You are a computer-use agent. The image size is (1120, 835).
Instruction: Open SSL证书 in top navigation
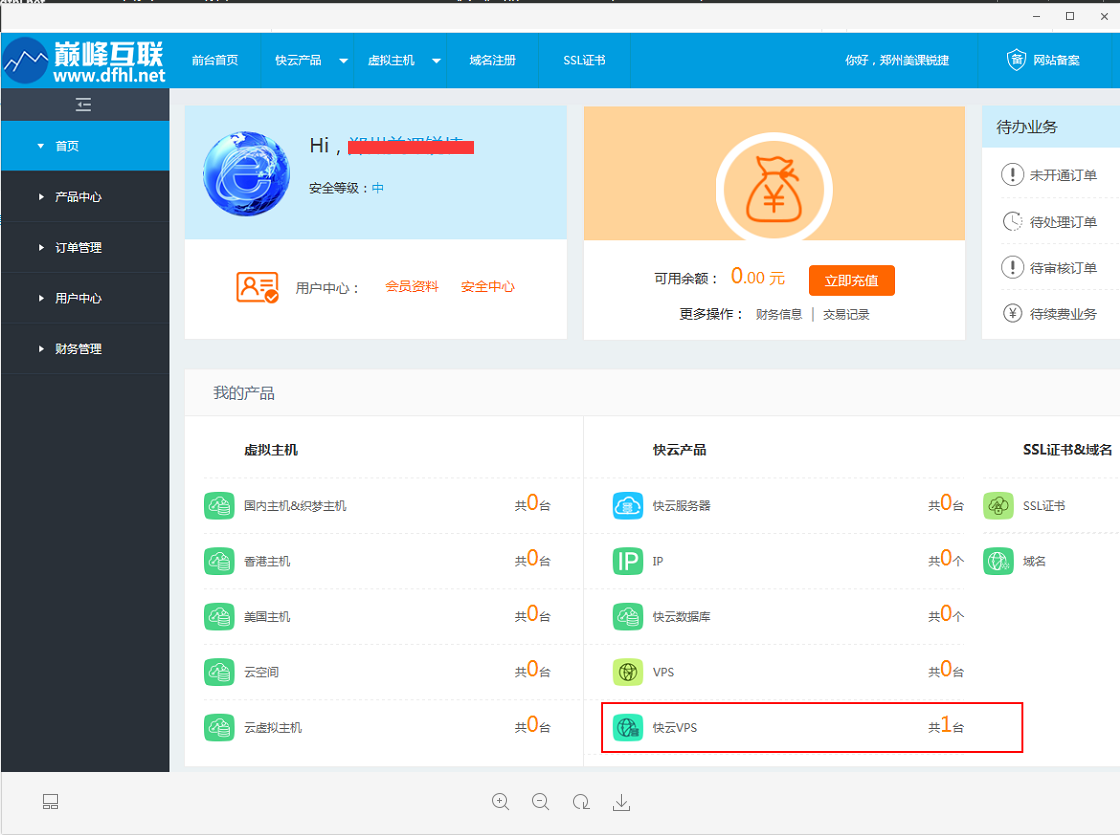tap(584, 61)
